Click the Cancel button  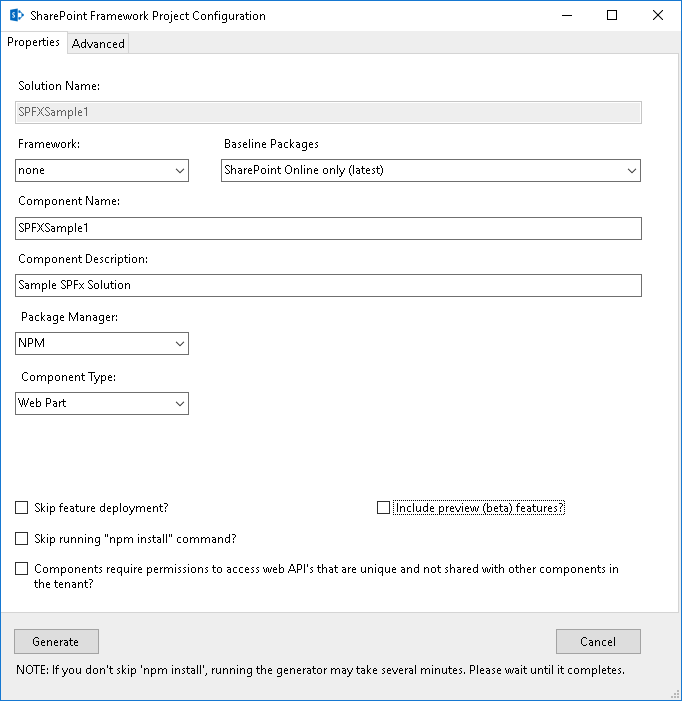coord(598,642)
